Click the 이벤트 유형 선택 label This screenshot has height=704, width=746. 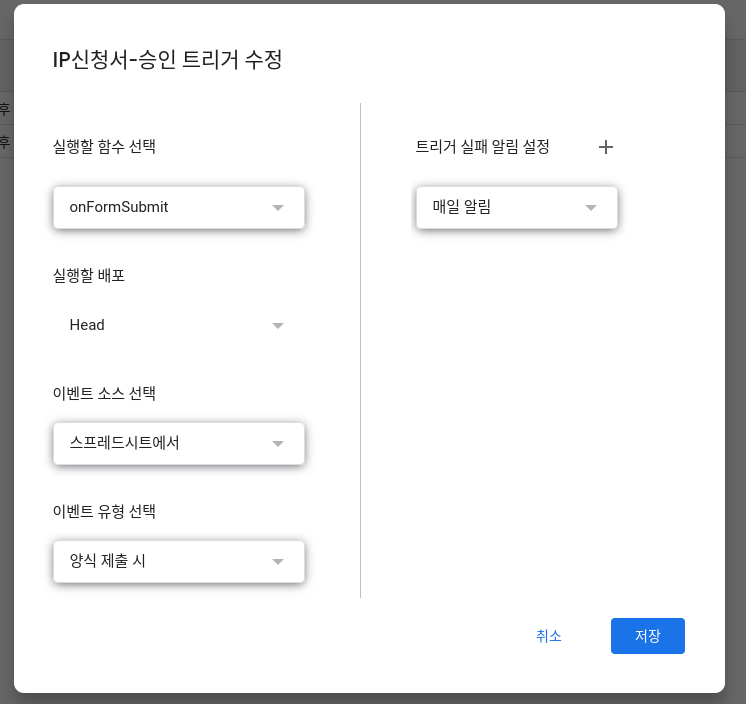click(104, 511)
